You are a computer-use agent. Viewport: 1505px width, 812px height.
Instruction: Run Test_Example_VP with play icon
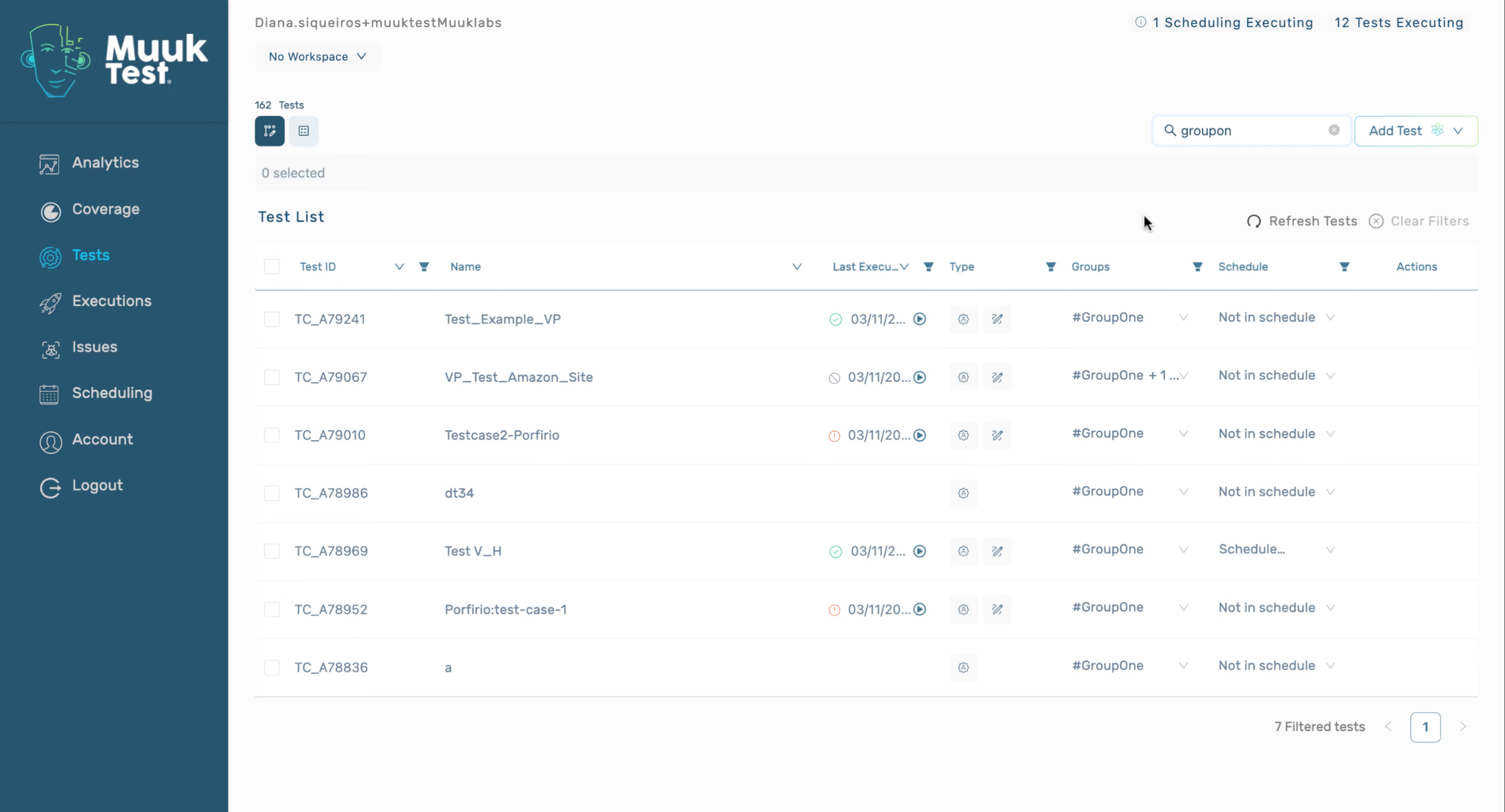point(920,319)
